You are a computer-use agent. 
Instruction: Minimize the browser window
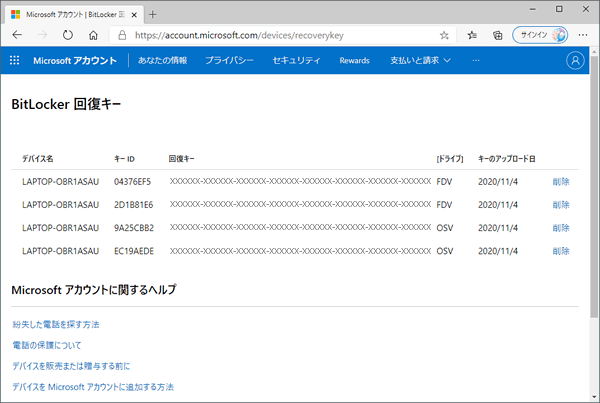(532, 9)
